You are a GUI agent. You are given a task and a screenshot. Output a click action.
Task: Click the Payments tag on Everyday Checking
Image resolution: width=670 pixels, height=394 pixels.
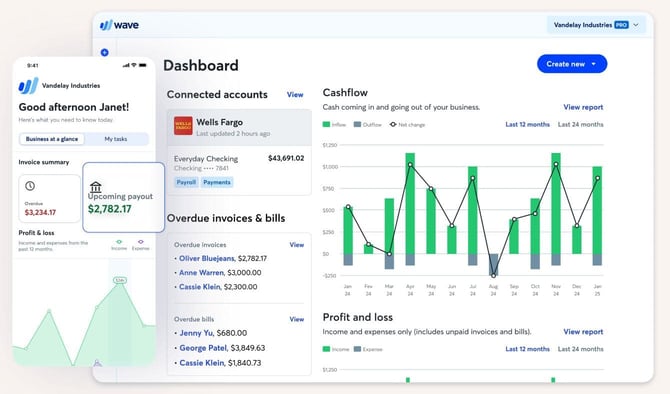[x=217, y=182]
